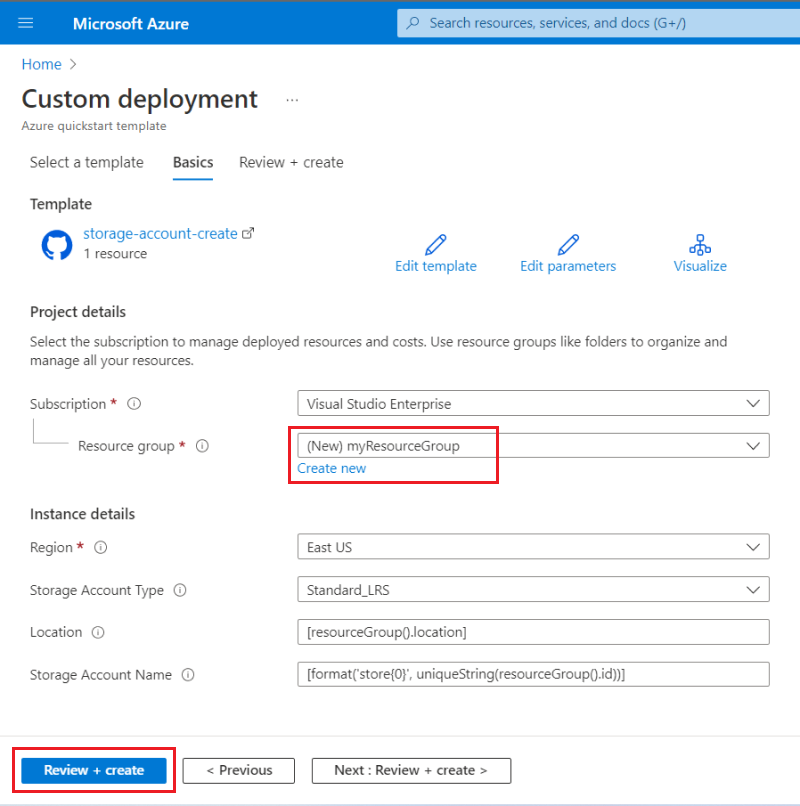Switch to the Select a template tab
This screenshot has height=806, width=800.
tap(87, 162)
